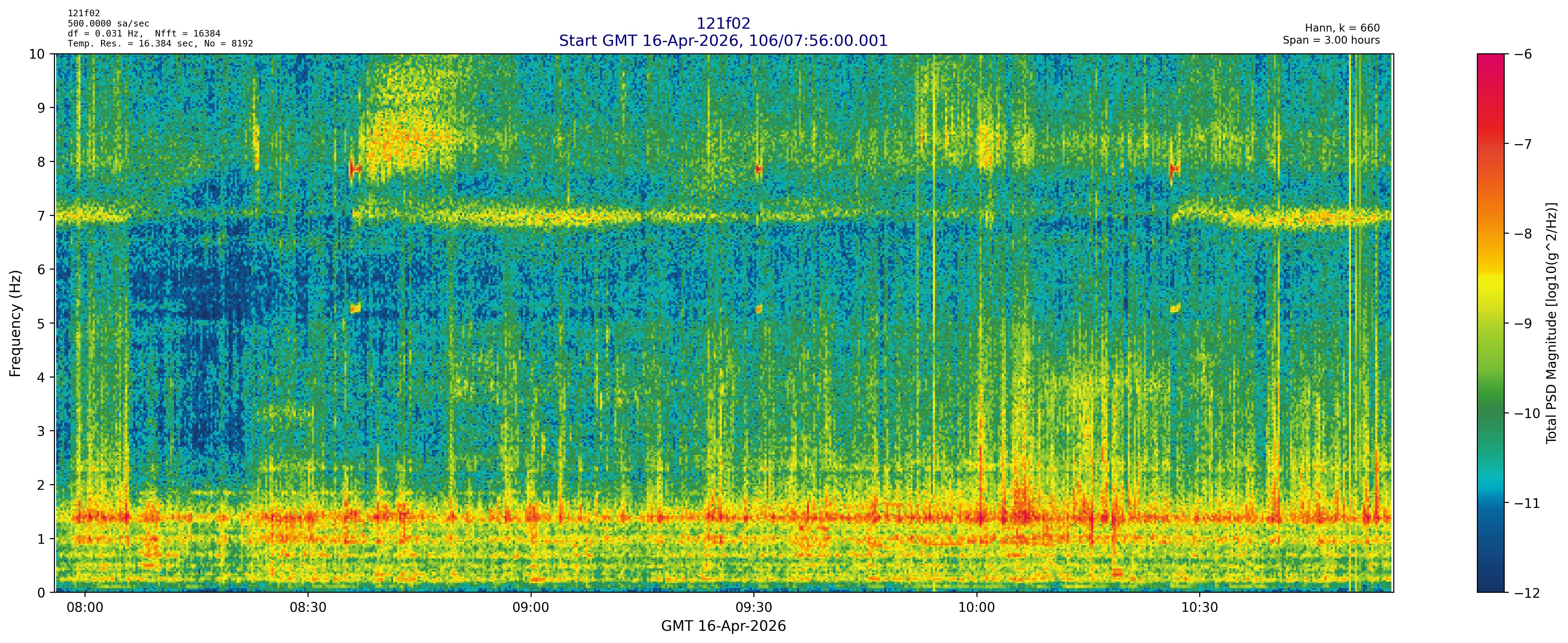The width and height of the screenshot is (1568, 643).
Task: Click the 08:30 time tick label
Action: [308, 608]
